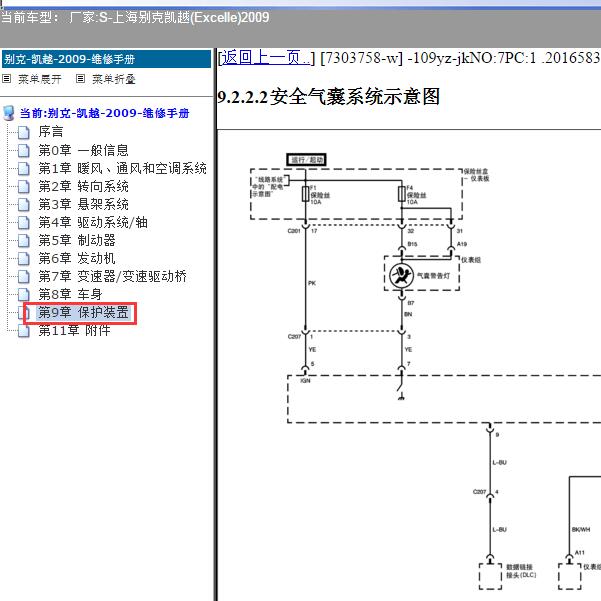Open 第11章 附件

click(74, 330)
